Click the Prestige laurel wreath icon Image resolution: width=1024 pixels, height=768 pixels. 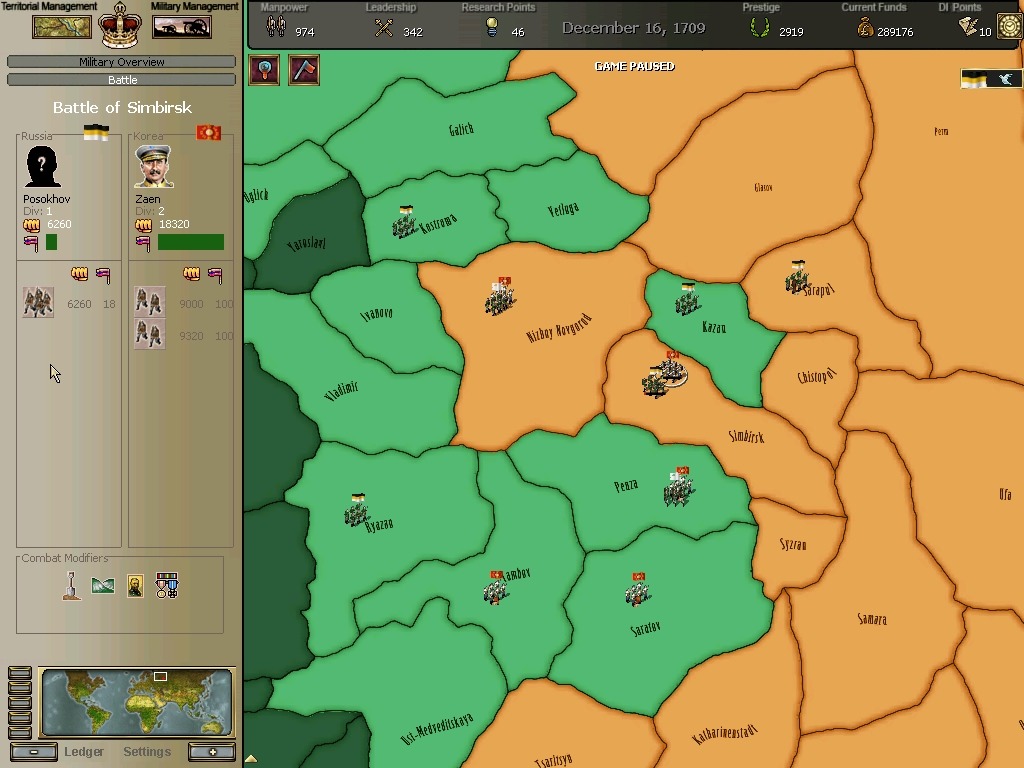point(760,27)
